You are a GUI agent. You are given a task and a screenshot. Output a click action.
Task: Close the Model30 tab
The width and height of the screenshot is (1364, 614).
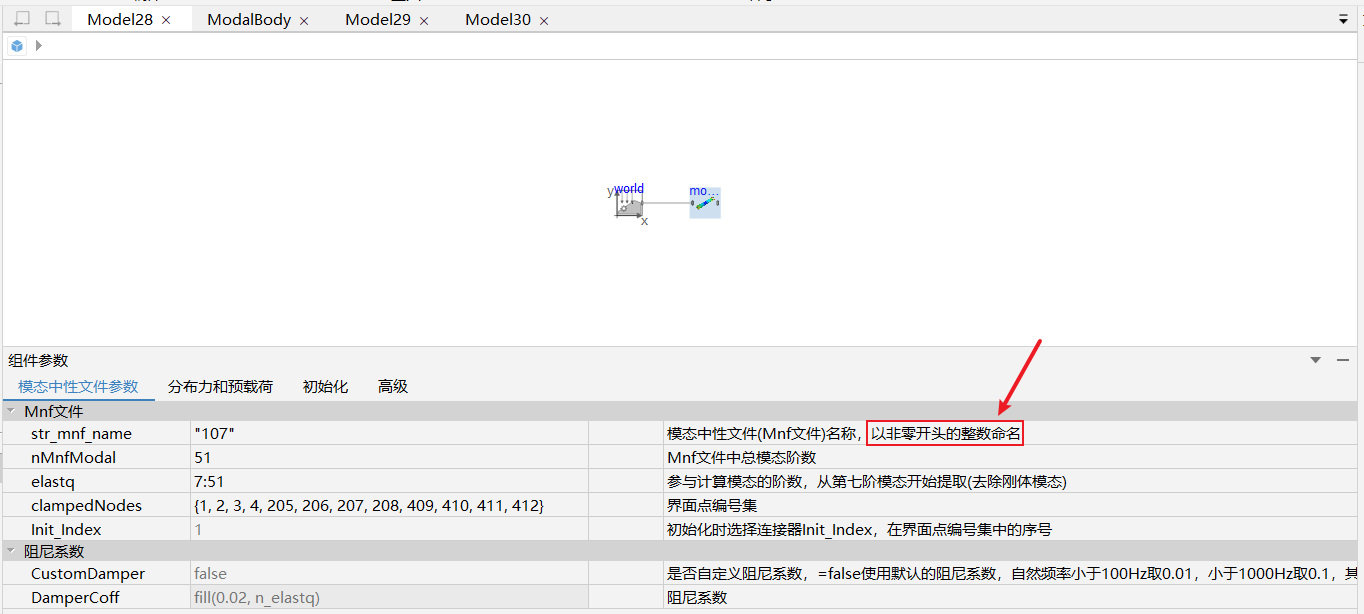pos(544,20)
